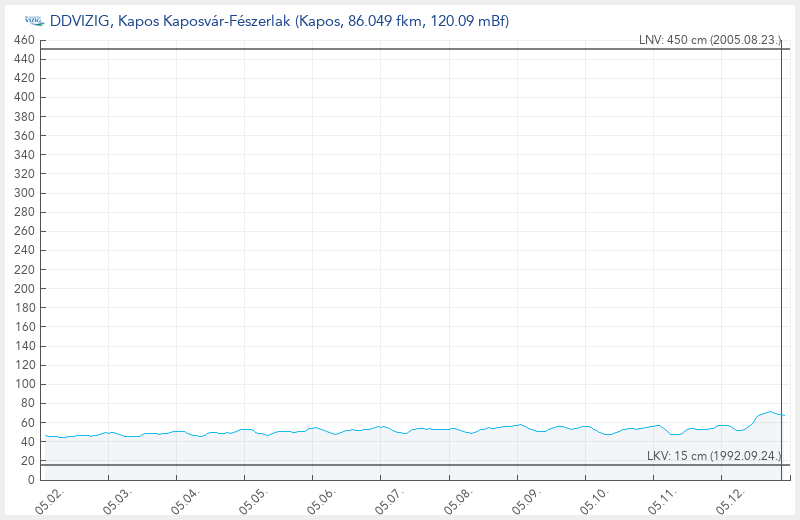Viewport: 800px width, 520px height.
Task: Click the VIZIG logo icon
Action: click(35, 20)
